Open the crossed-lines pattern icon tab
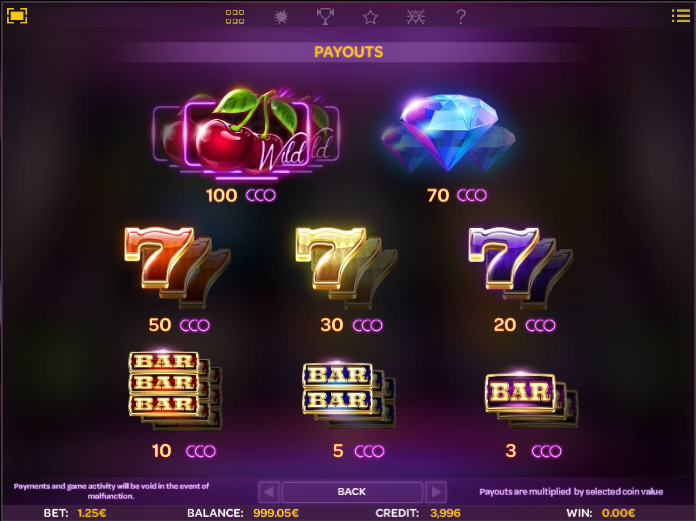The width and height of the screenshot is (696, 521). (x=416, y=17)
